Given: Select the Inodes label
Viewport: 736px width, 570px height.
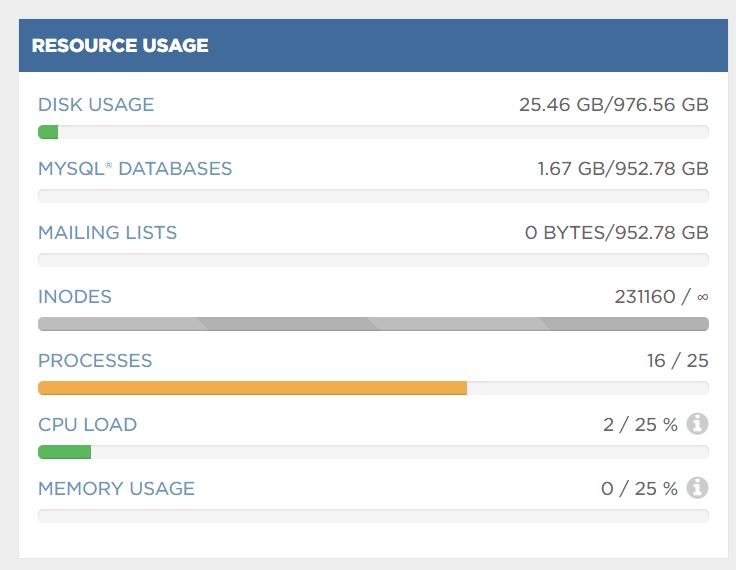Looking at the screenshot, I should click(x=75, y=297).
